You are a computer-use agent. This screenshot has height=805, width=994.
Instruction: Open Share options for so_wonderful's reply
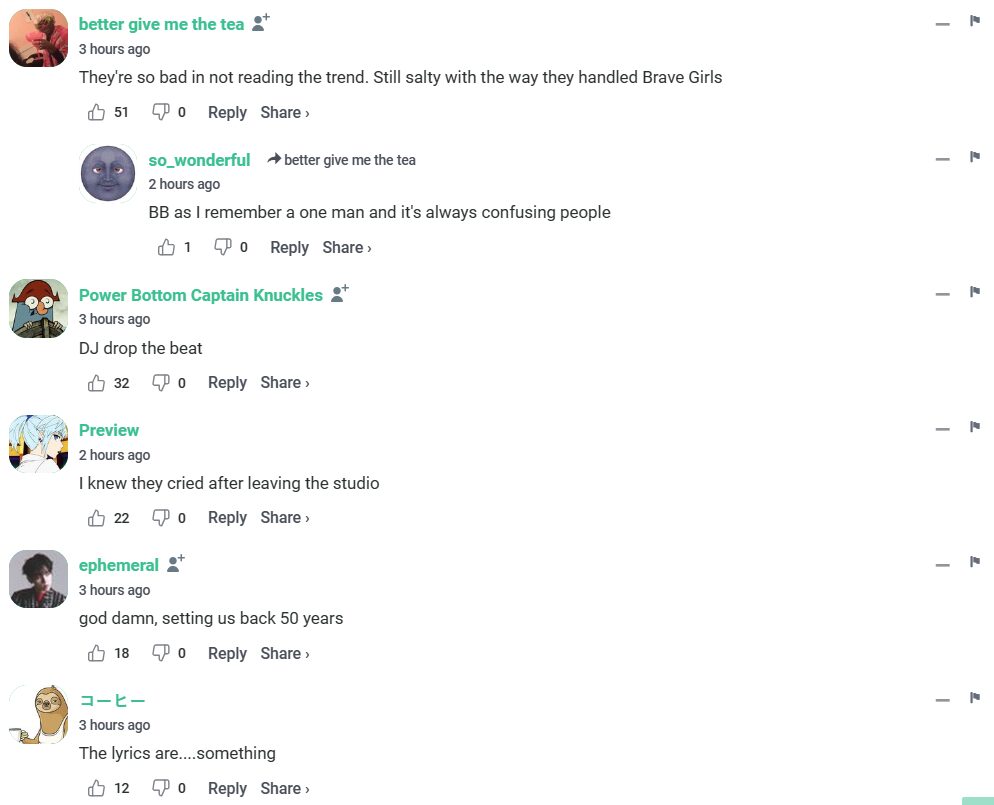(x=346, y=248)
